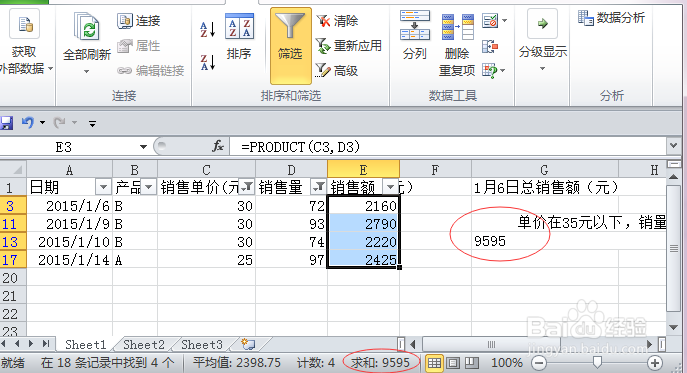Viewport: 687px width, 373px height.
Task: Switch to Normal view
Action: 434,363
